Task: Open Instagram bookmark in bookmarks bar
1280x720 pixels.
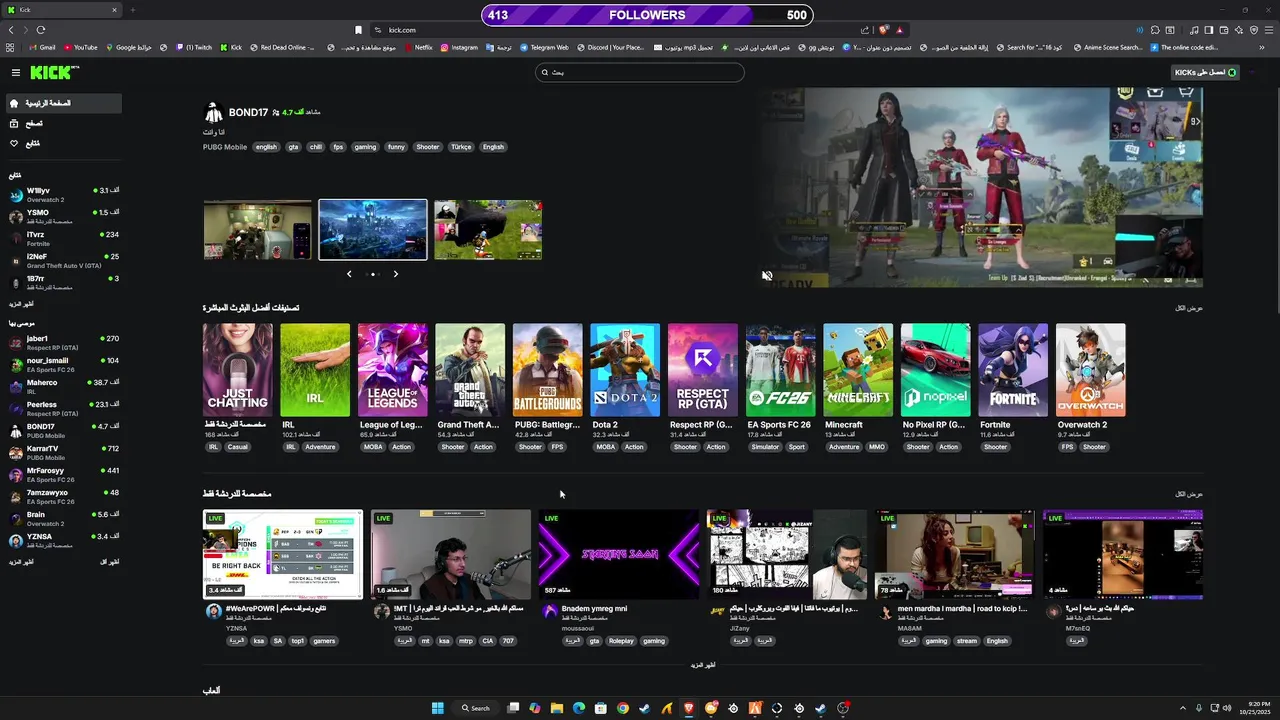Action: 460,47
